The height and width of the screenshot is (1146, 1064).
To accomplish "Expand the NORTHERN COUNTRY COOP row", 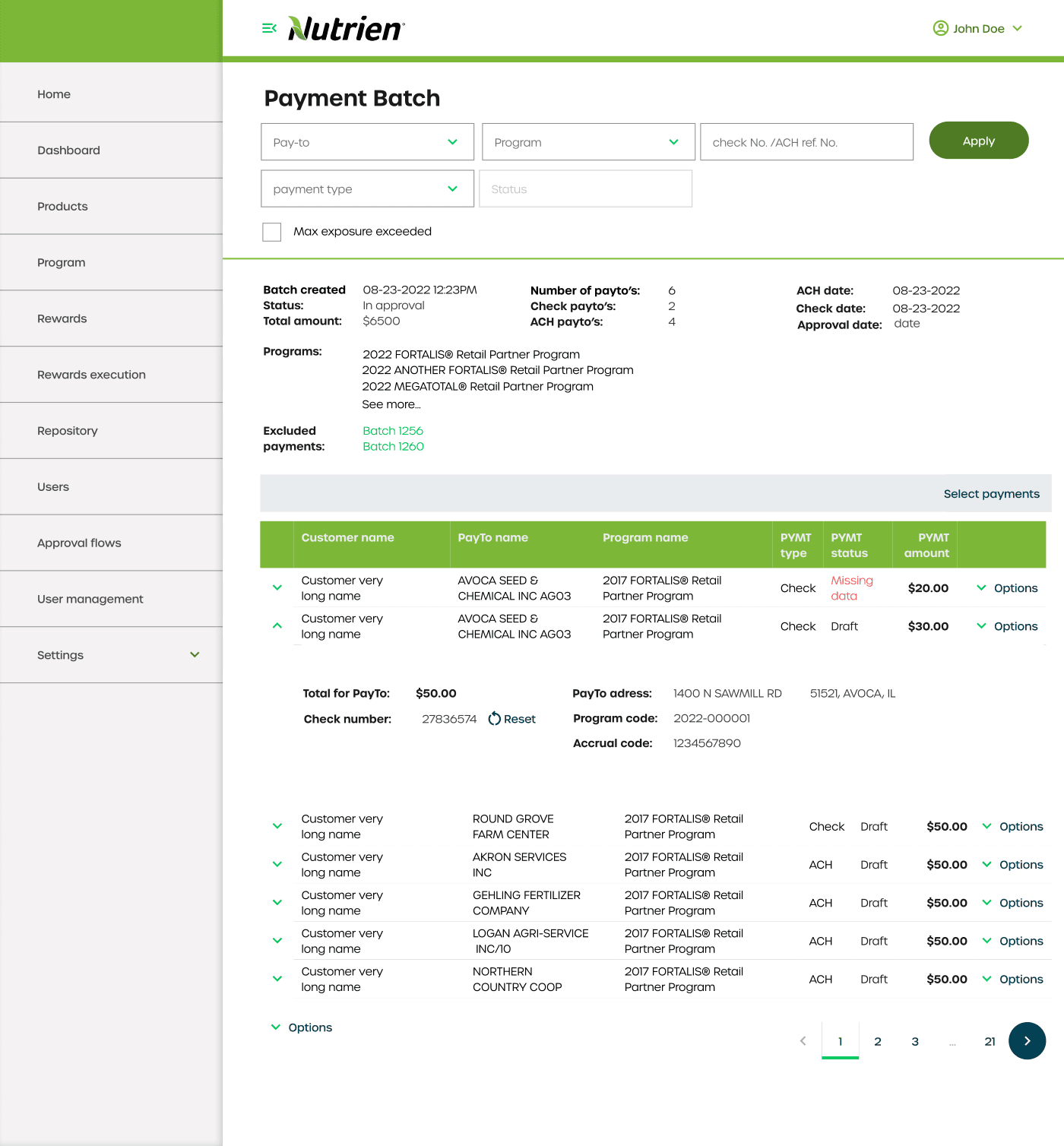I will [x=277, y=979].
